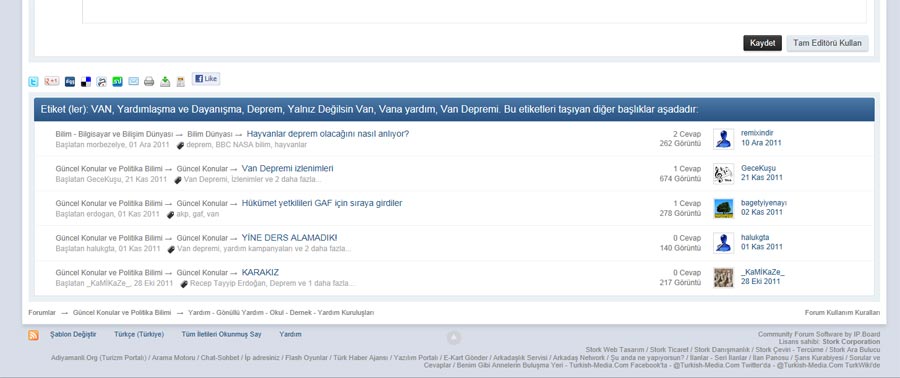View halukgta's profile in last-poster column
Screen dimensions: 900x378
755,237
